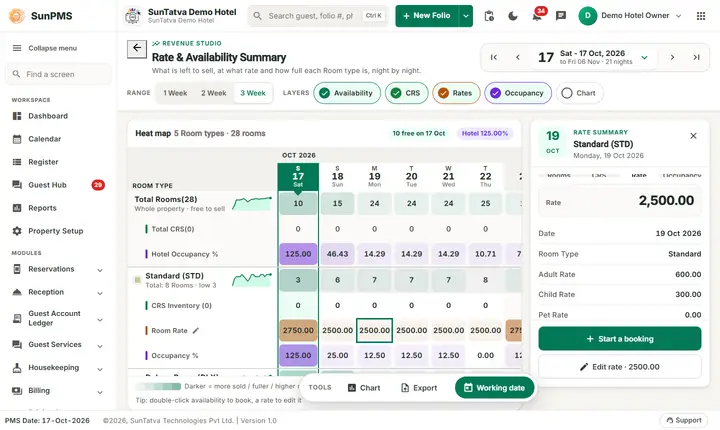This screenshot has width=720, height=430.
Task: Click in the Find a screen field
Action: (58, 74)
